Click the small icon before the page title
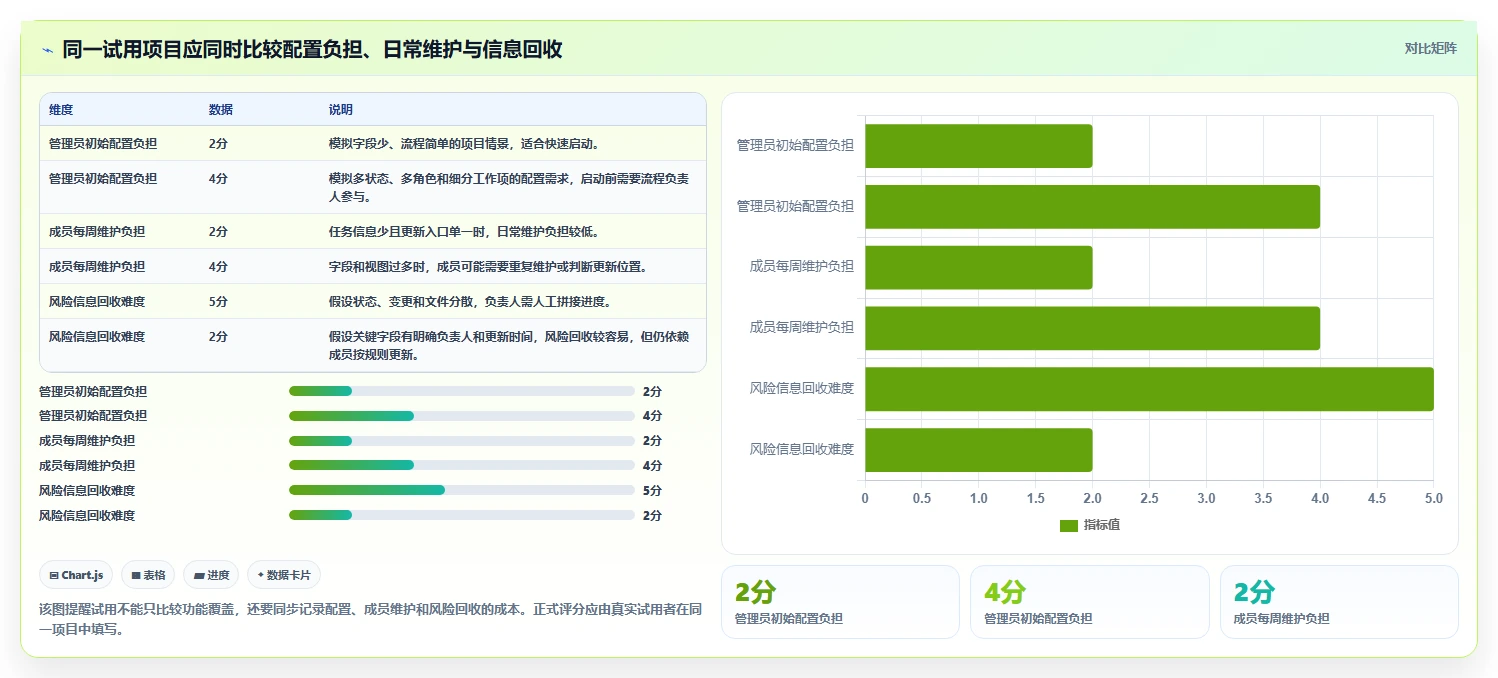The height and width of the screenshot is (678, 1498). (x=47, y=49)
